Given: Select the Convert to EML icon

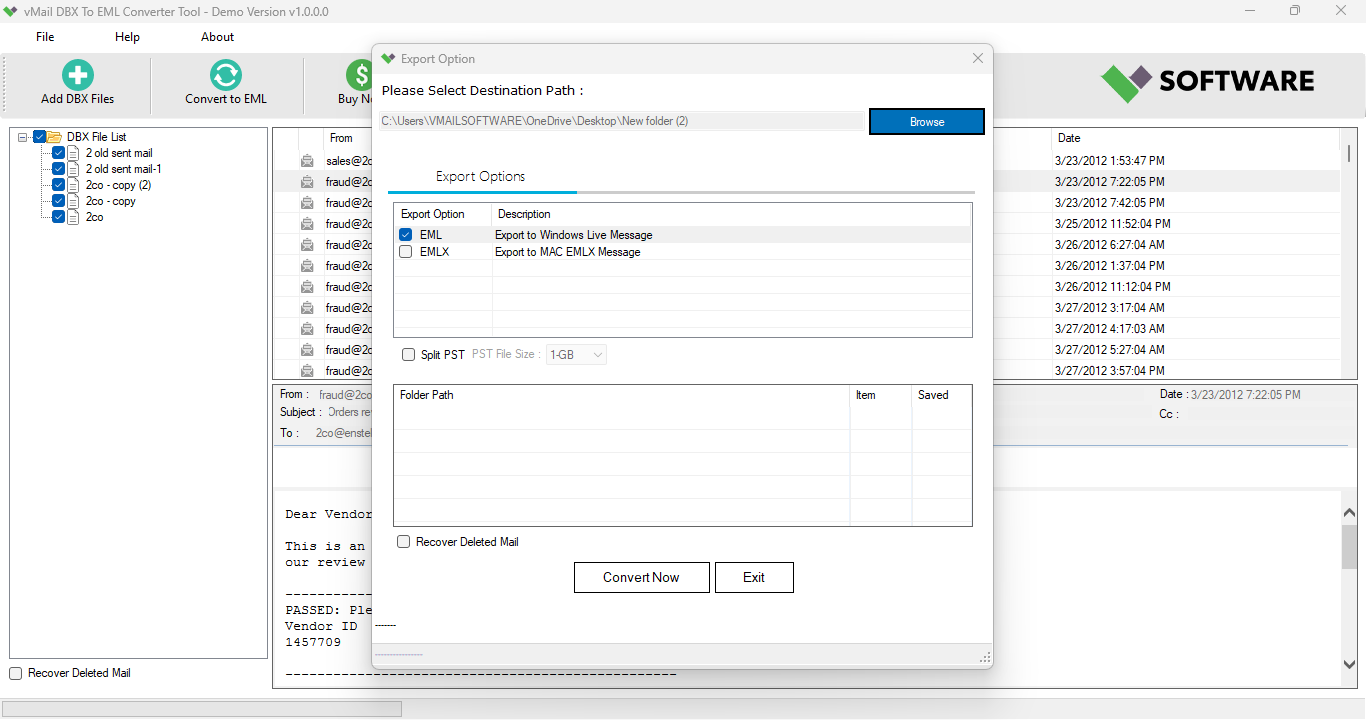Looking at the screenshot, I should coord(225,73).
